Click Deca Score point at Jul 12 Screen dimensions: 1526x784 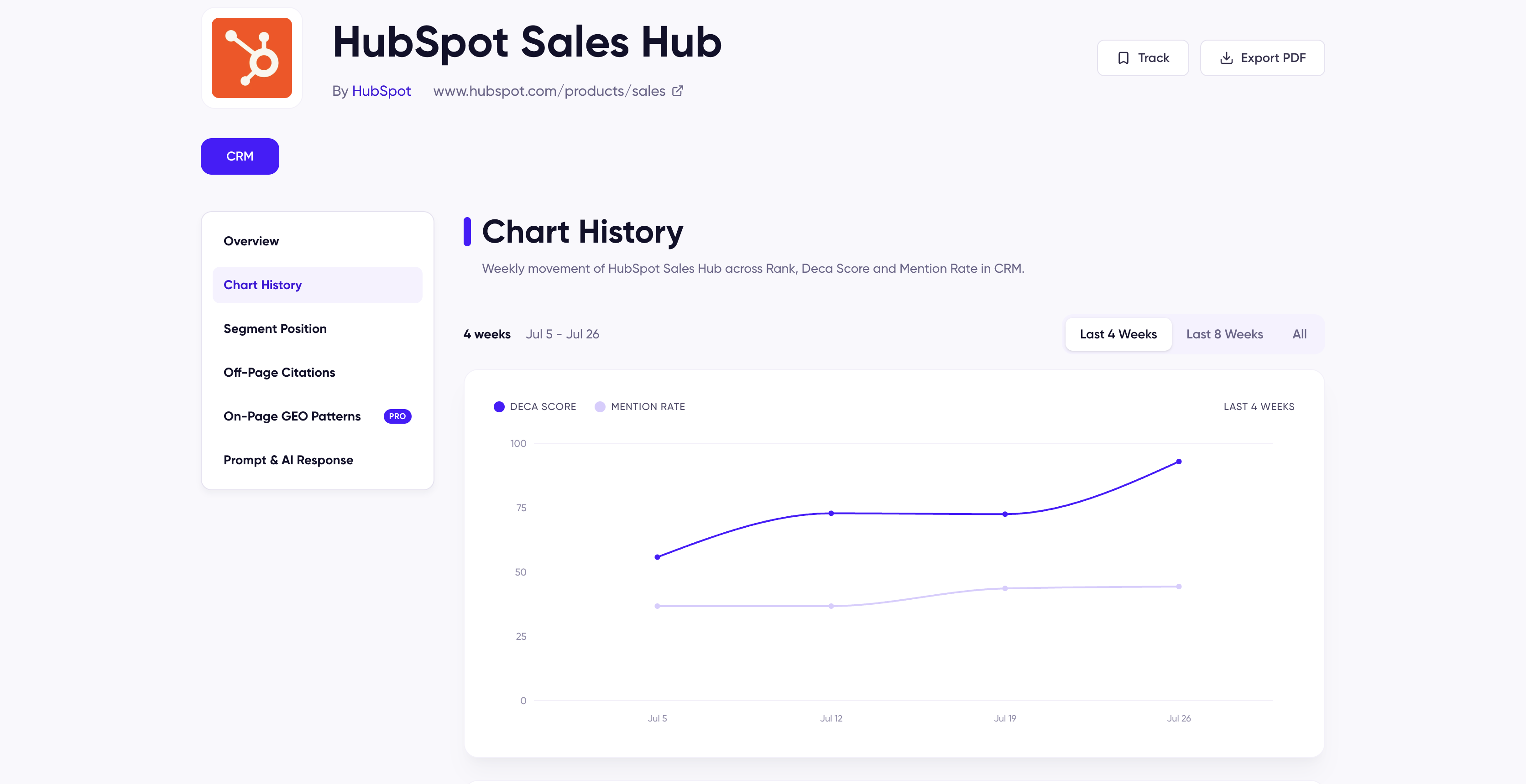click(831, 514)
